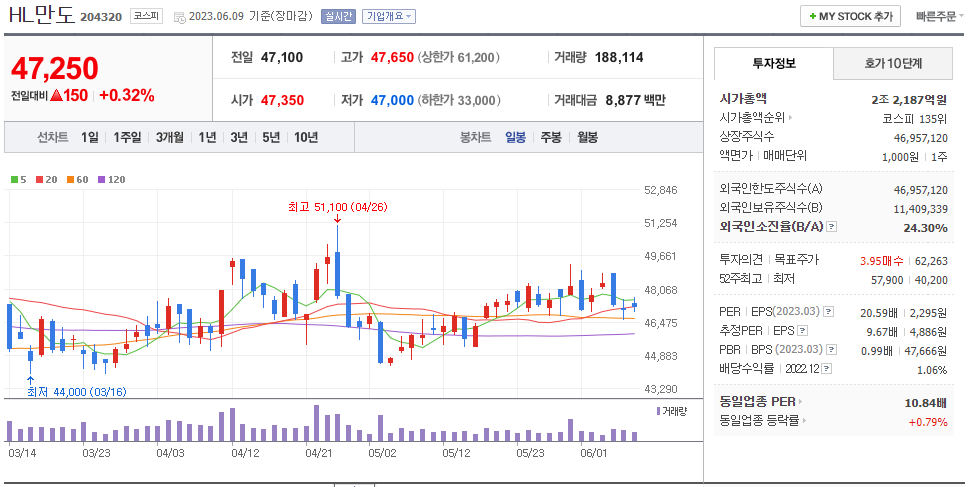Switch to the 일봉 daily candle chart

pyautogui.click(x=515, y=138)
